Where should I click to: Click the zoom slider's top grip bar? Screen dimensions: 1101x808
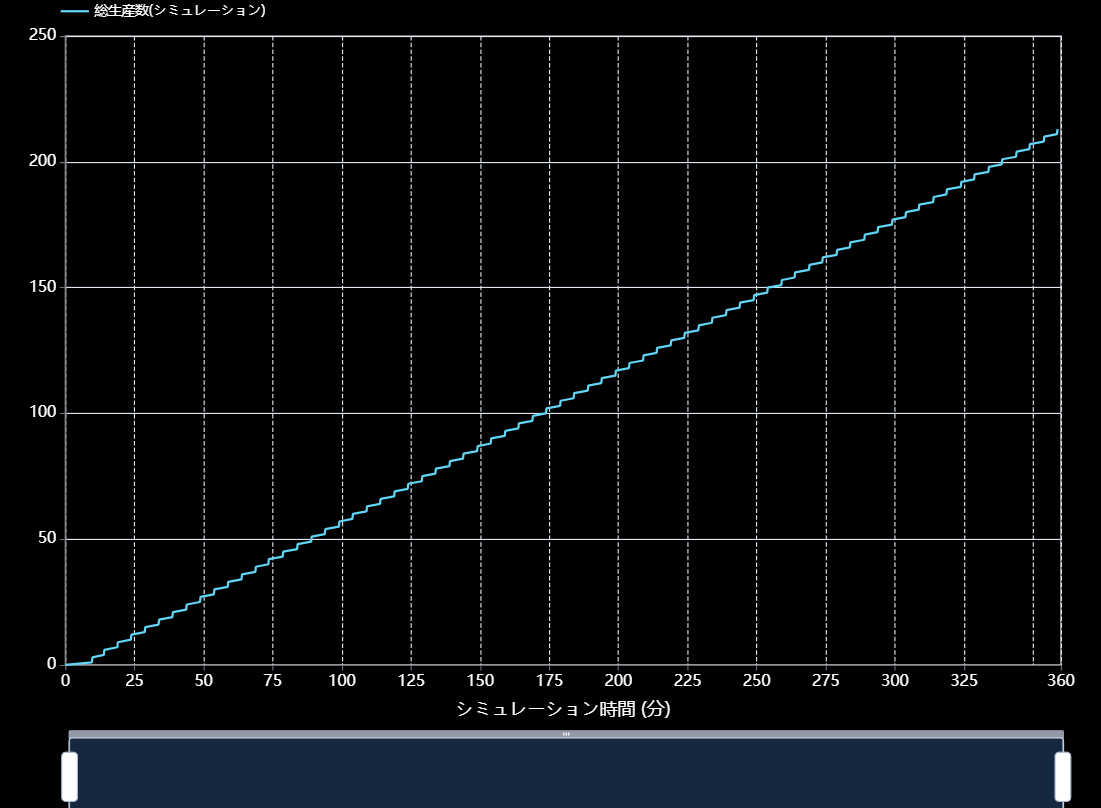coord(566,734)
